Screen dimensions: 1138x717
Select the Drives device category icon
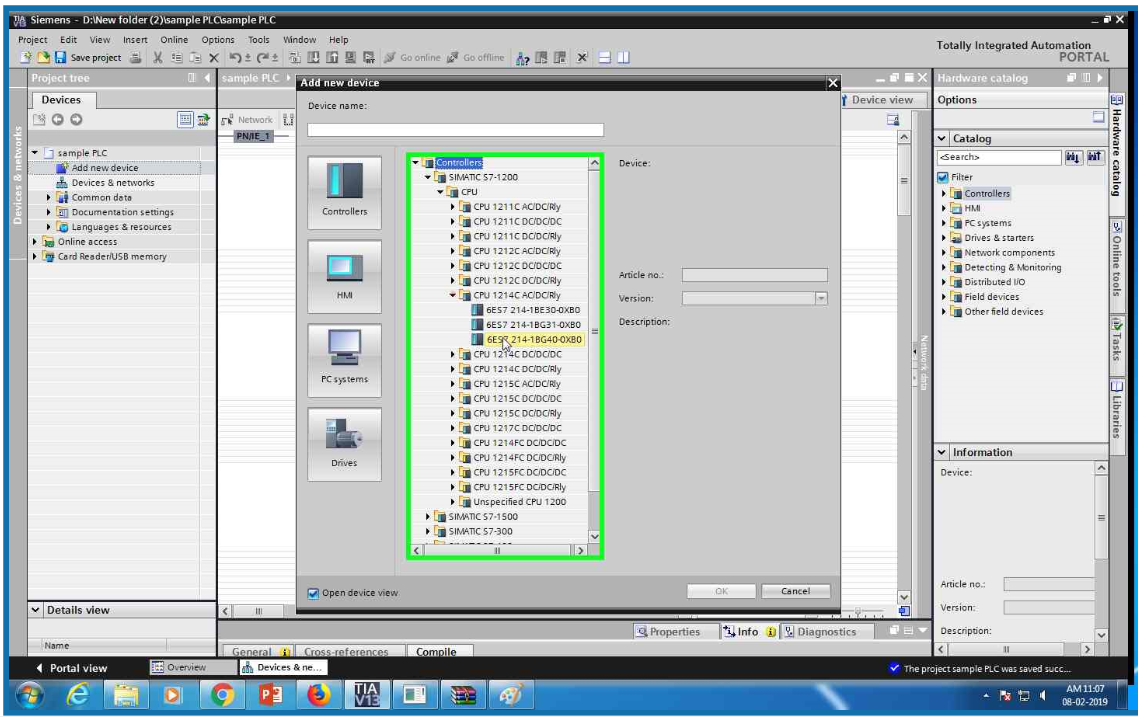(x=343, y=442)
